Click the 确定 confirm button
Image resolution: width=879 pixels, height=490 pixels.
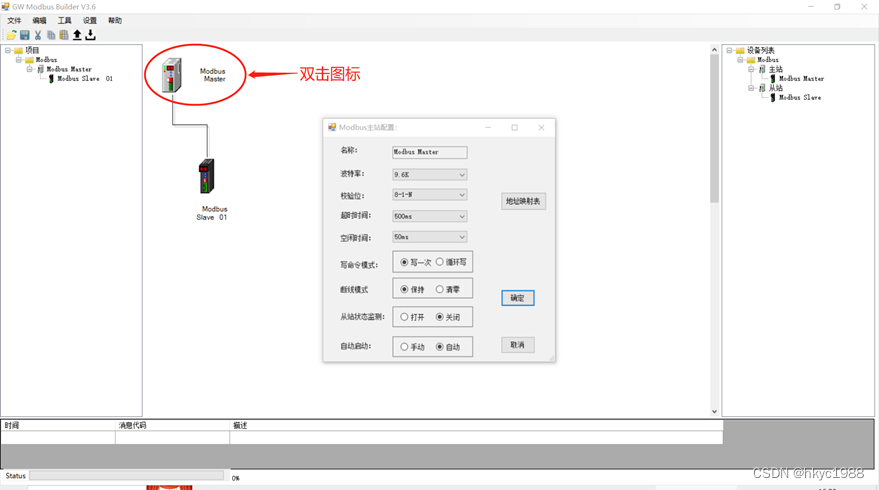517,298
